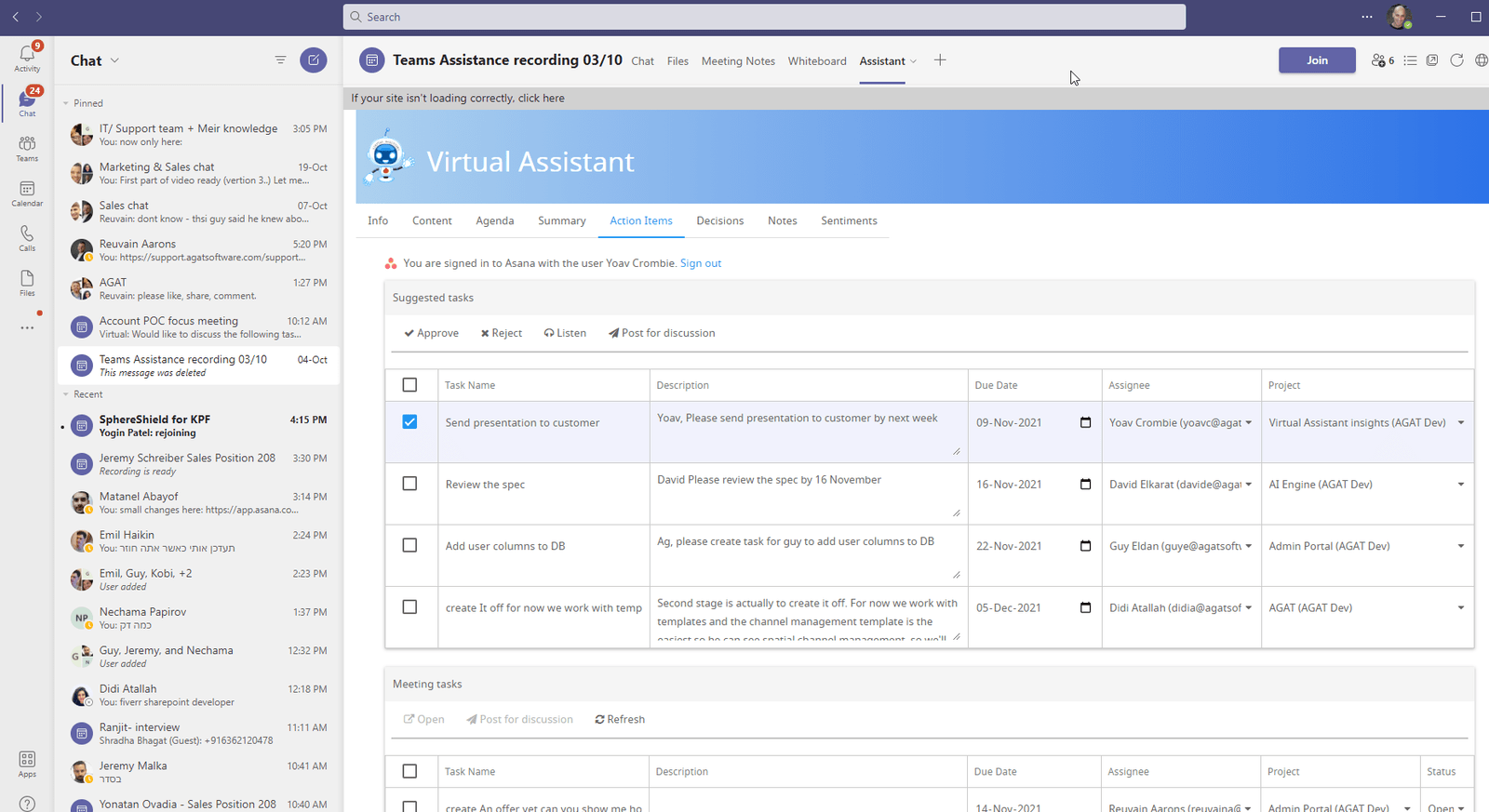1489x812 pixels.
Task: Open Guy Eldan assignee dropdown
Action: coord(1248,546)
